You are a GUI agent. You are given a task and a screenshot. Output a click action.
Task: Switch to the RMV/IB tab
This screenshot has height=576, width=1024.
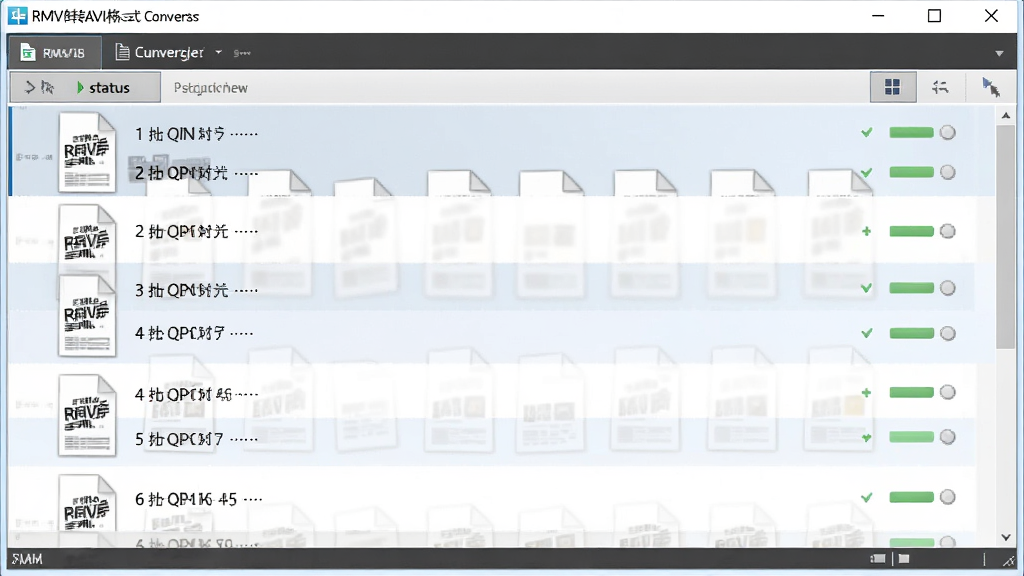(x=55, y=52)
